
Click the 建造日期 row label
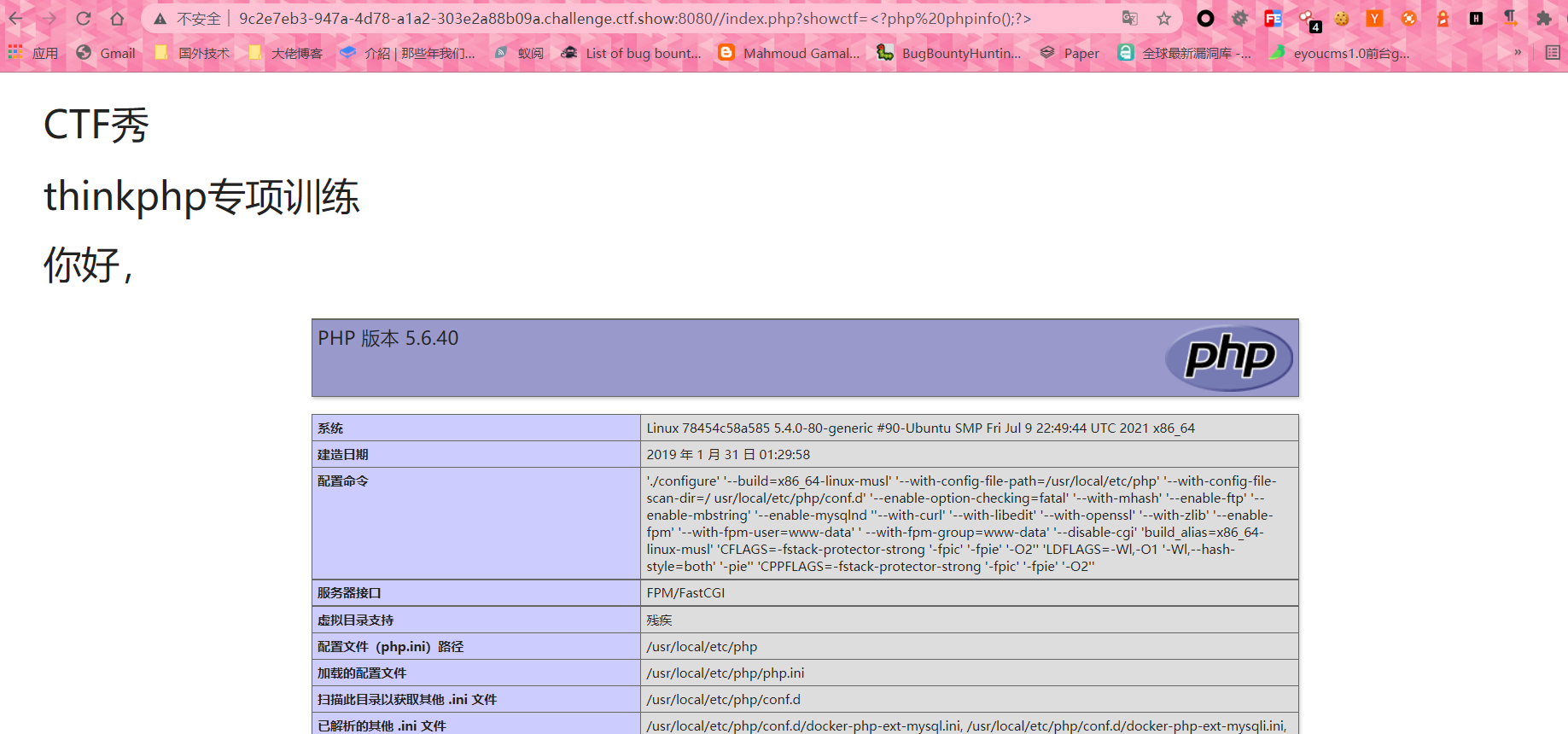click(x=343, y=455)
